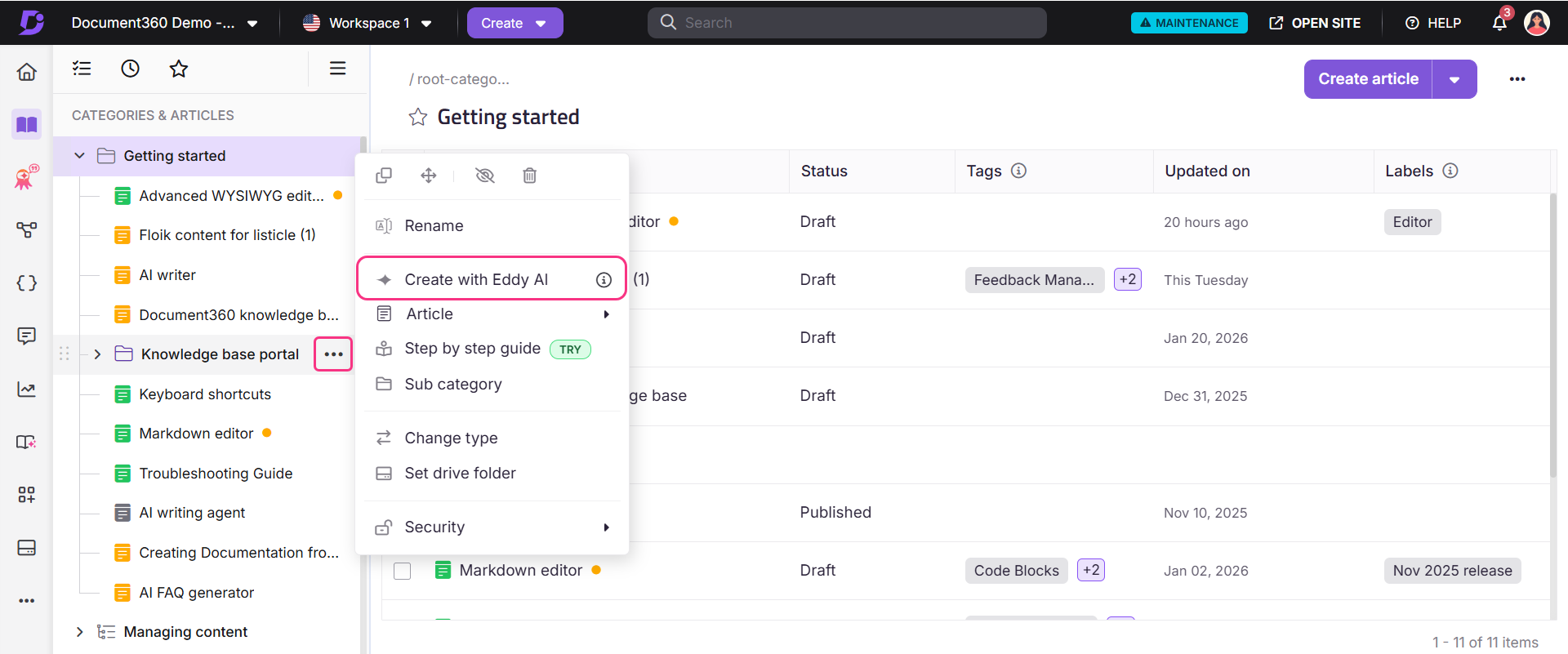Open the Create article dropdown arrow
This screenshot has width=1568, height=654.
pos(1454,79)
